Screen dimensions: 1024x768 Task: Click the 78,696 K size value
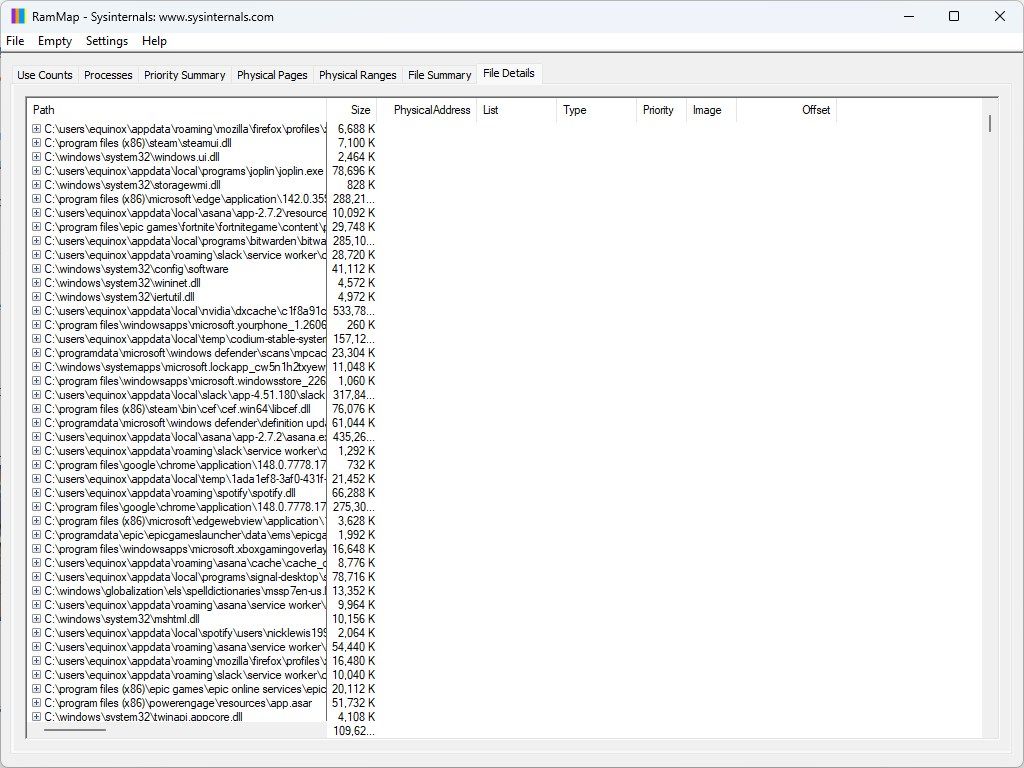pyautogui.click(x=353, y=171)
